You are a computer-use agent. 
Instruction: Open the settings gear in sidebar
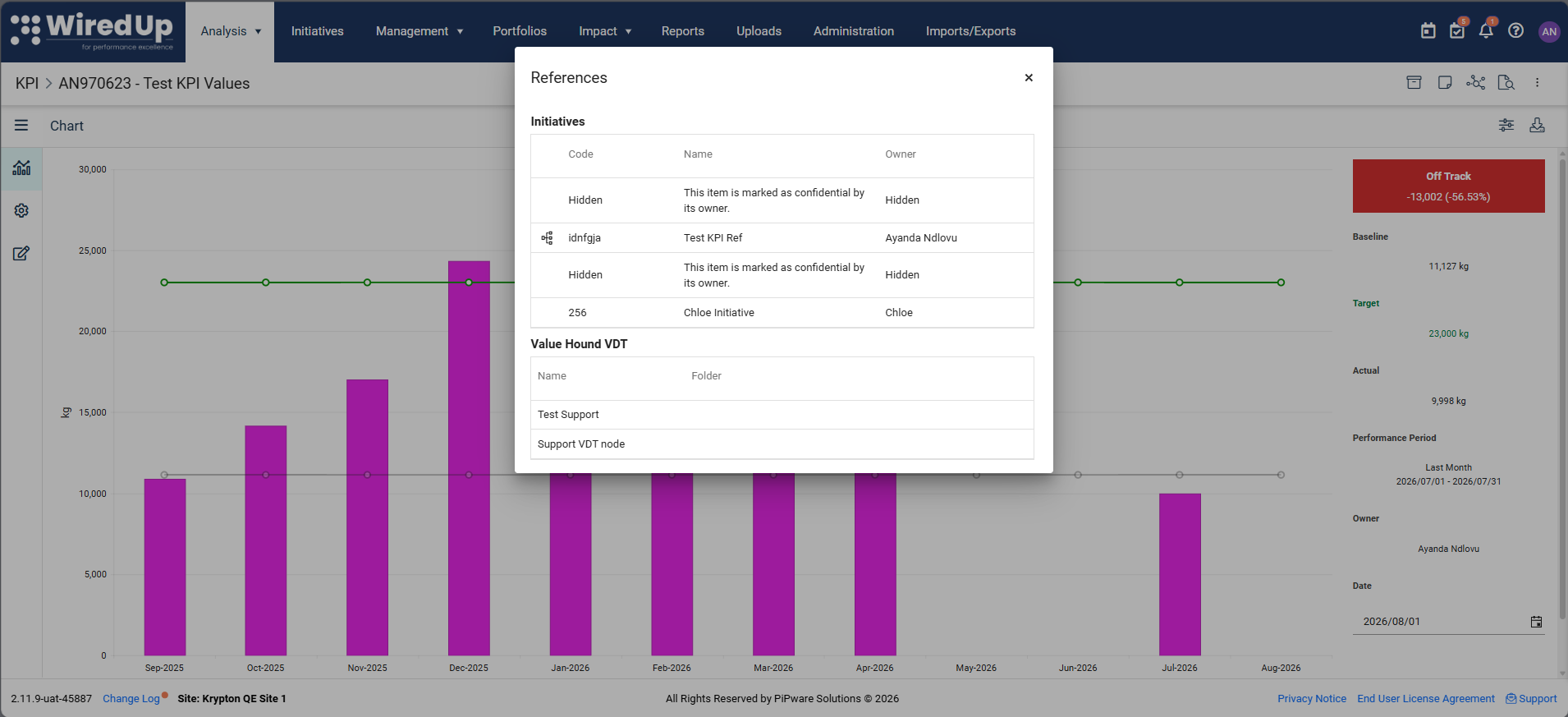(21, 211)
